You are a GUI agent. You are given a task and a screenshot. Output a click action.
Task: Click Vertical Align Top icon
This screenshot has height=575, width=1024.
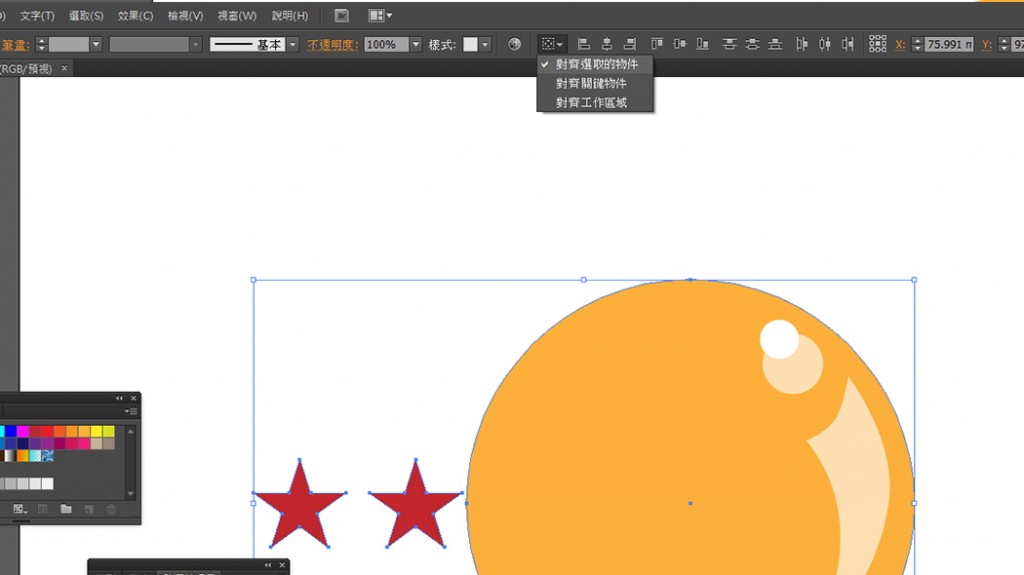click(x=656, y=44)
